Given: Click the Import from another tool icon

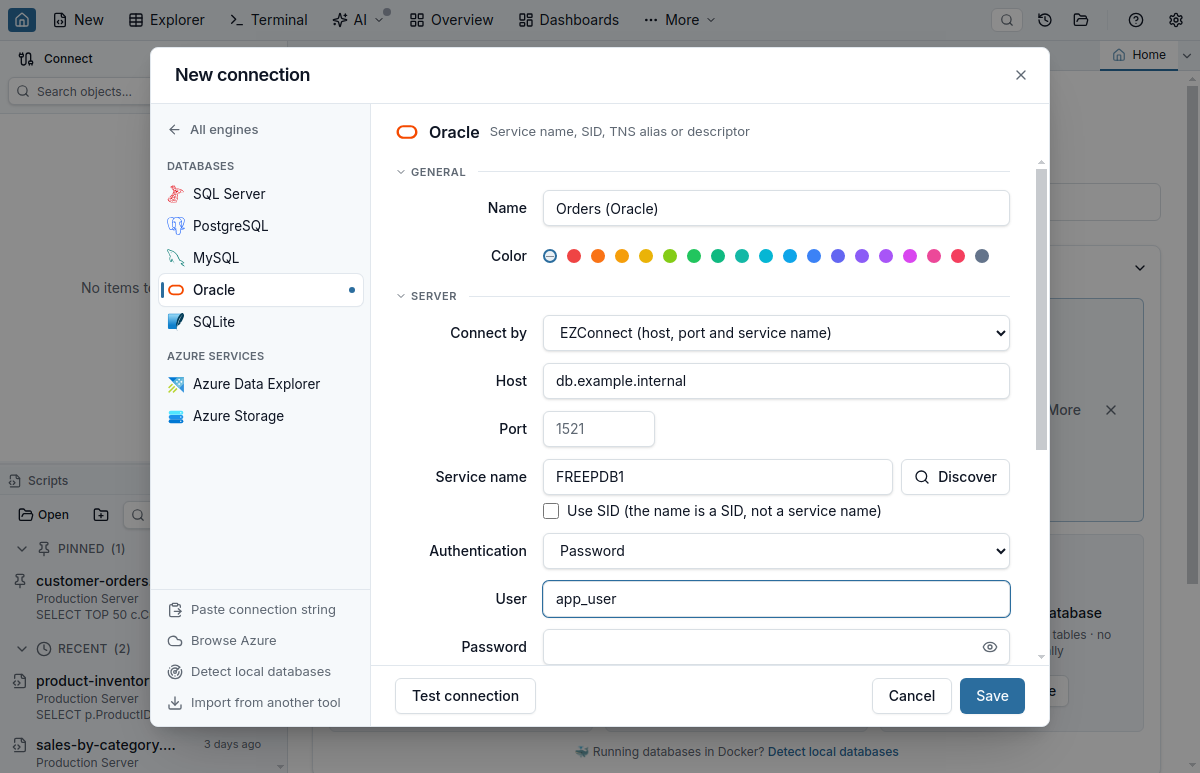Looking at the screenshot, I should click(x=175, y=703).
